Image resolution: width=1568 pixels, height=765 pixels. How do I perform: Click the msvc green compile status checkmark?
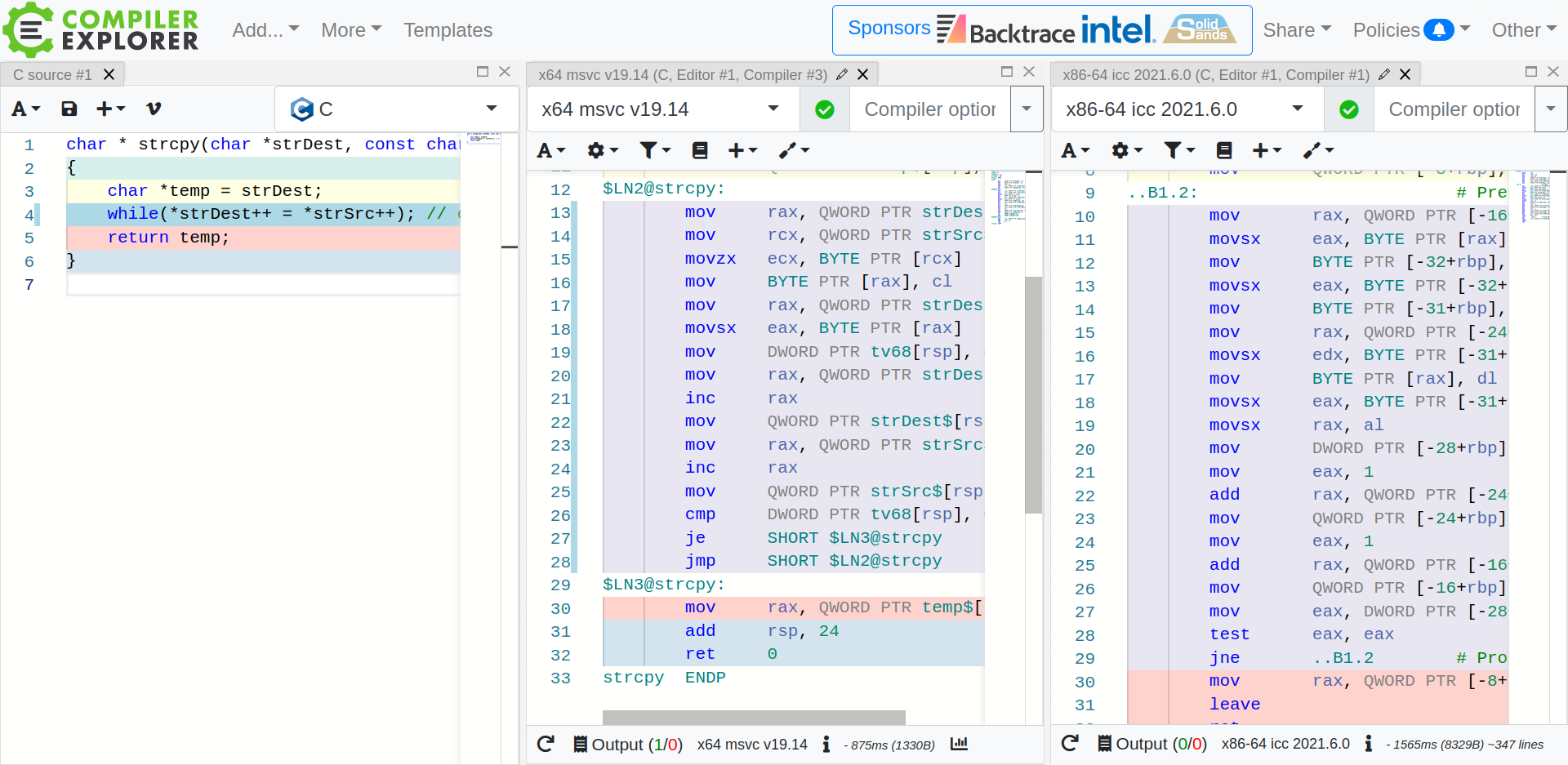[x=825, y=109]
